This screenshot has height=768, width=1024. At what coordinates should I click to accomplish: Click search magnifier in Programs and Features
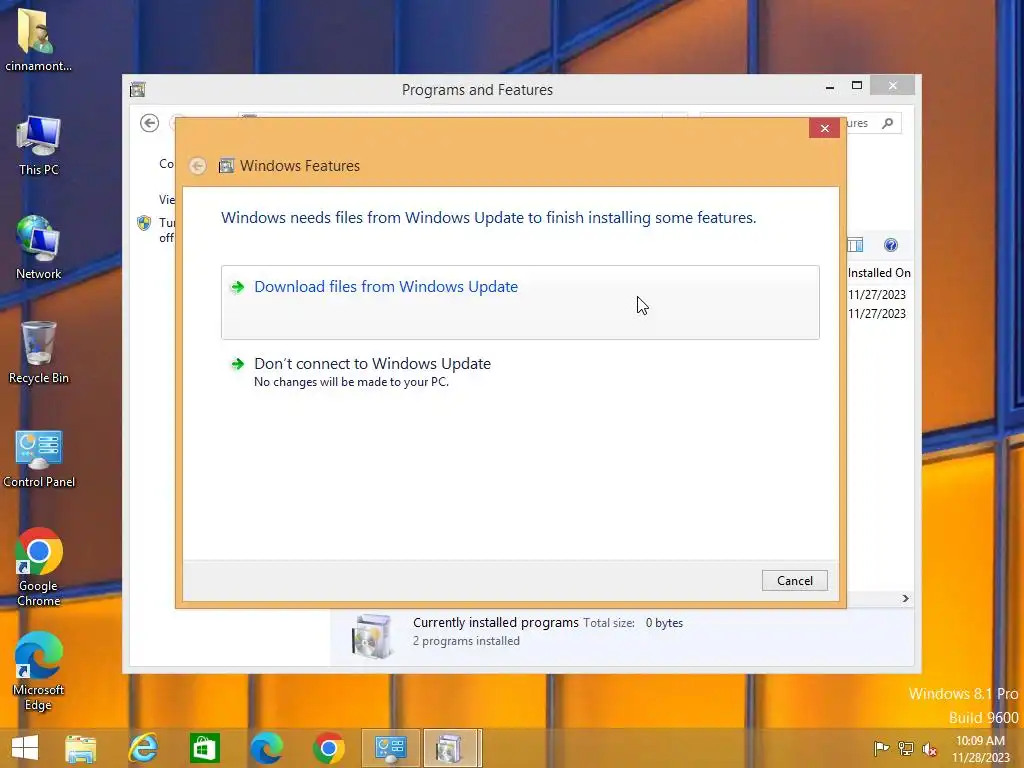[x=888, y=123]
